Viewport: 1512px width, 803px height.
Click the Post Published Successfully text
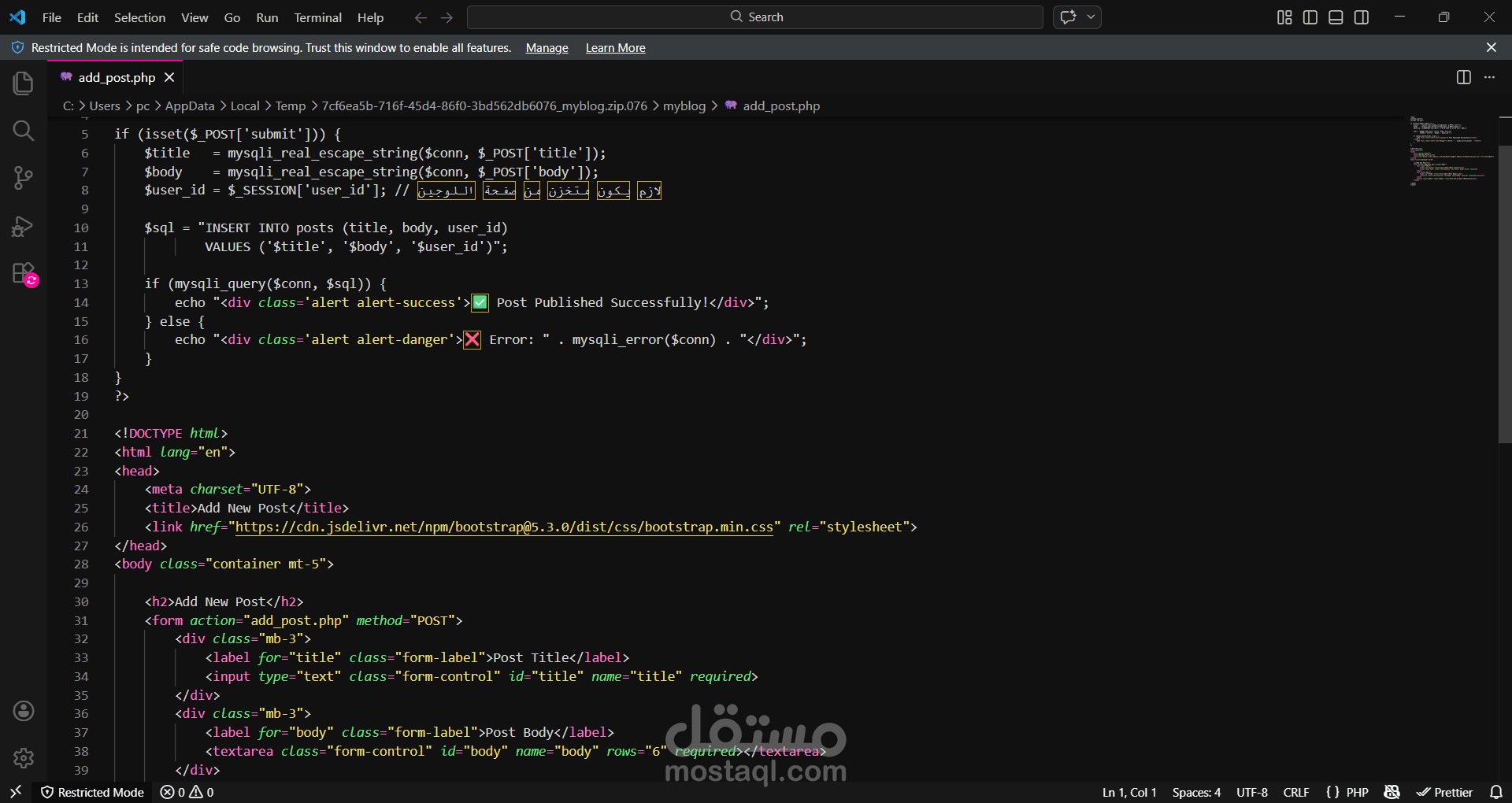(602, 302)
